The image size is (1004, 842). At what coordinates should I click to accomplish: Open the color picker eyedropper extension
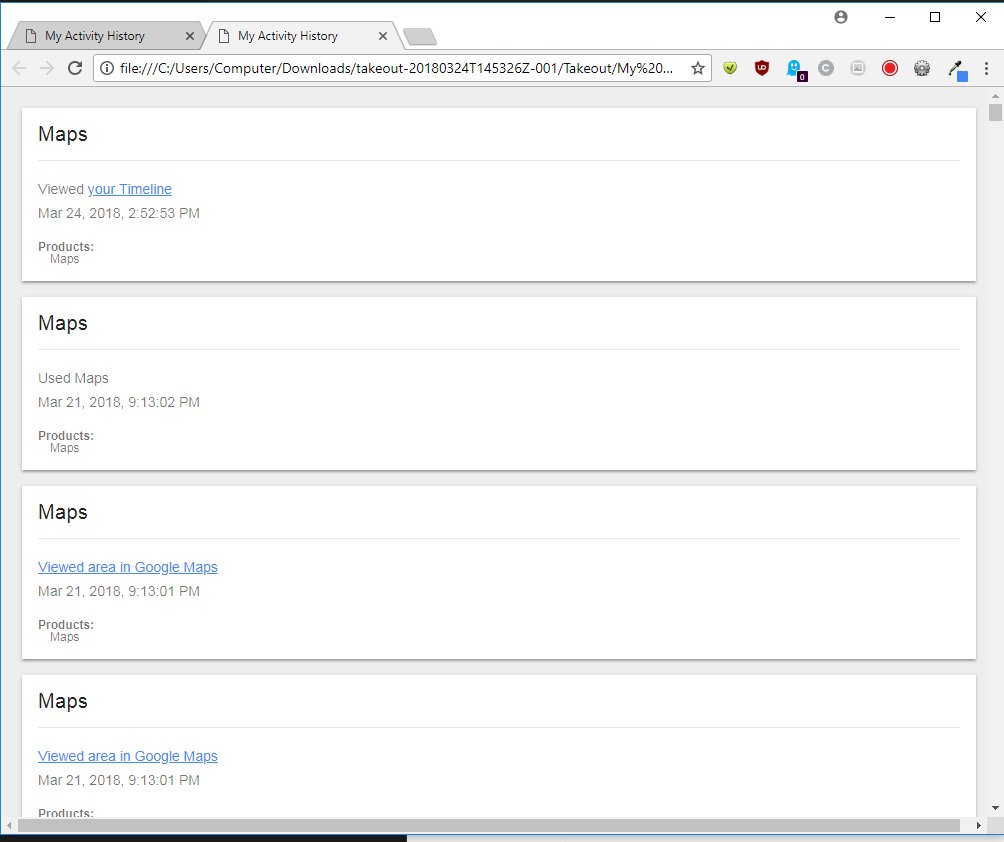(957, 69)
